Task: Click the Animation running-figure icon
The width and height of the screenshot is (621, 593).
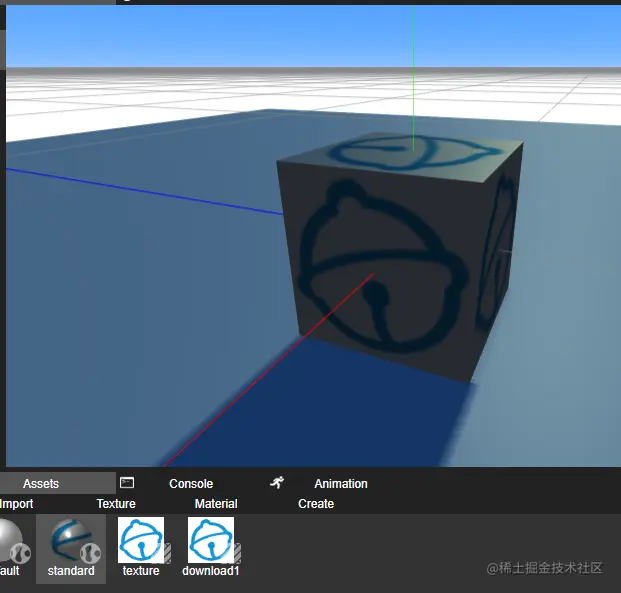Action: click(x=277, y=482)
